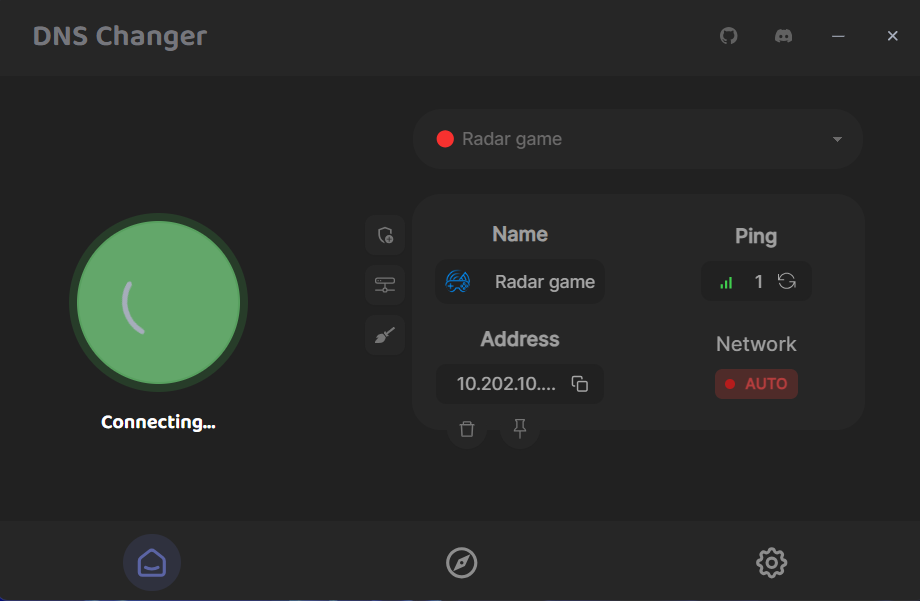Click the Radar game name field
Image resolution: width=920 pixels, height=601 pixels.
519,281
